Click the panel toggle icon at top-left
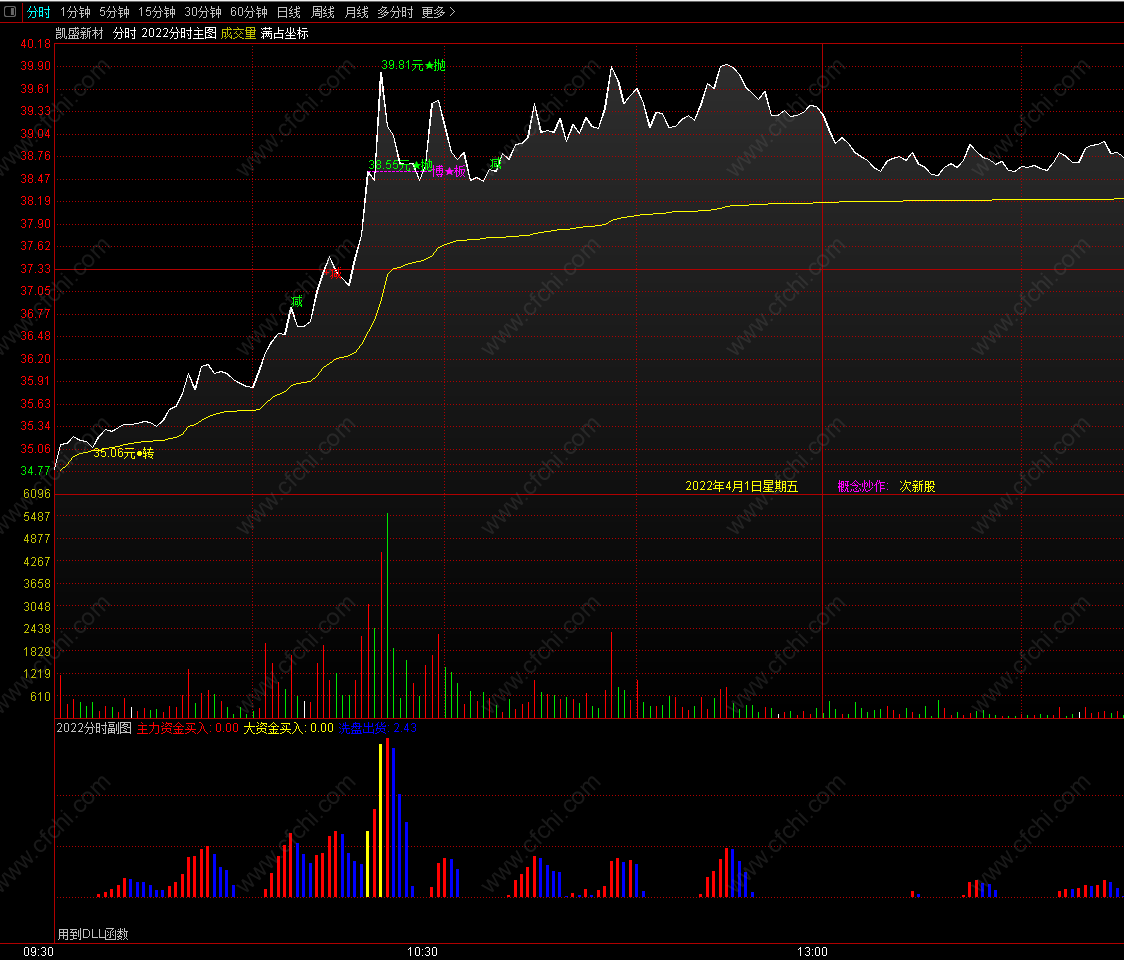1124x960 pixels. [11, 12]
